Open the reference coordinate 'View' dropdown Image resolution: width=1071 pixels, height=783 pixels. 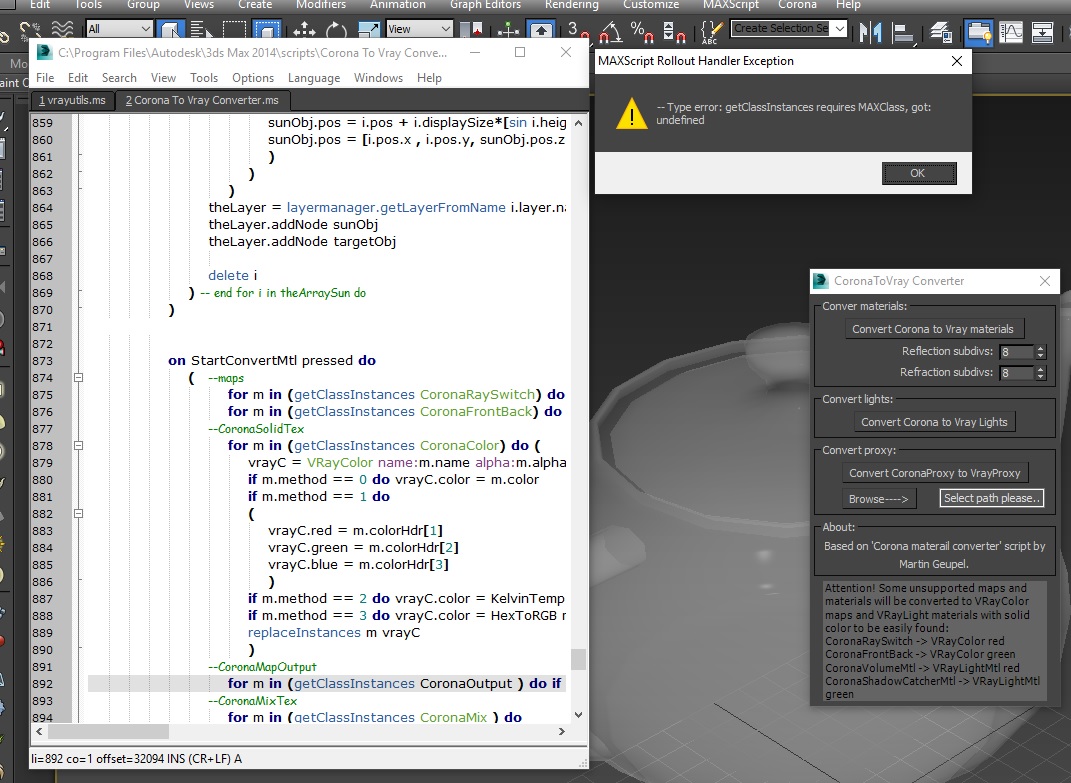click(x=419, y=29)
